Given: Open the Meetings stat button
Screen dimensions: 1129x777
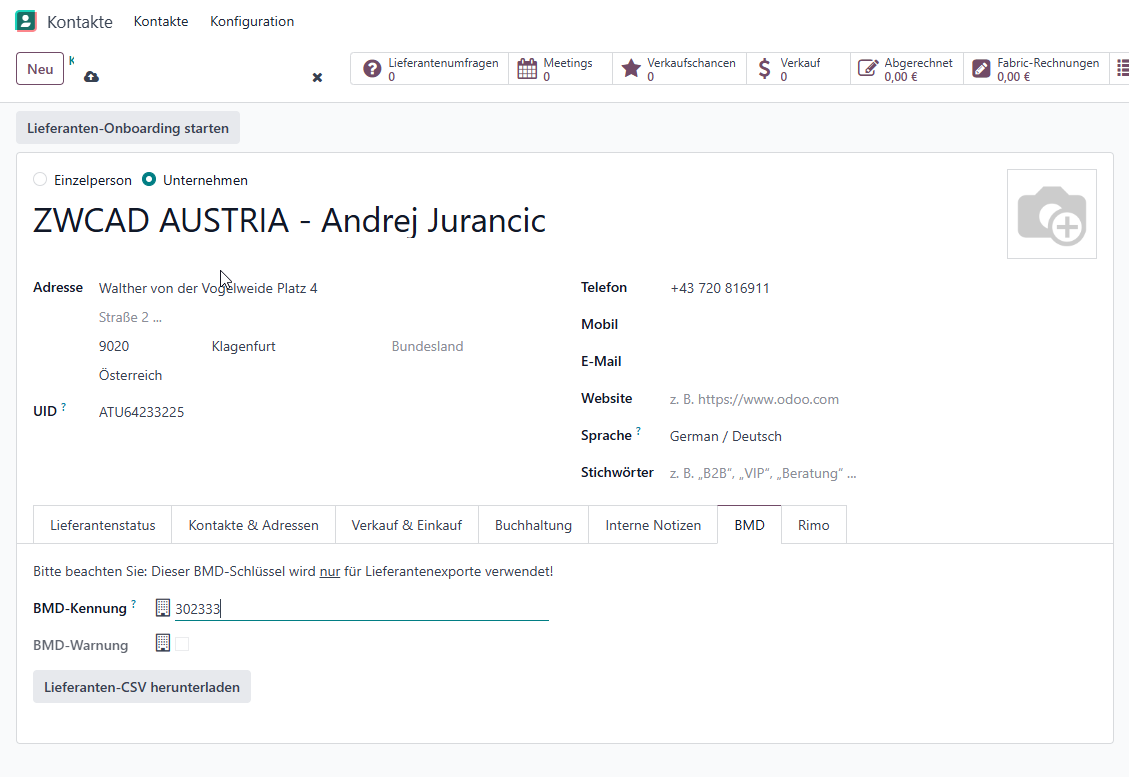Looking at the screenshot, I should pyautogui.click(x=561, y=69).
